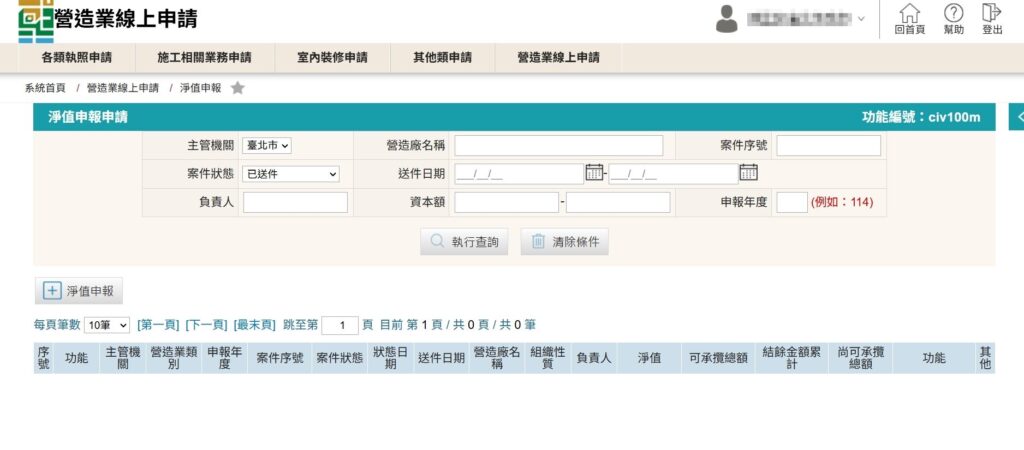Open the 案件狀態 已送件 dropdown

coord(291,174)
